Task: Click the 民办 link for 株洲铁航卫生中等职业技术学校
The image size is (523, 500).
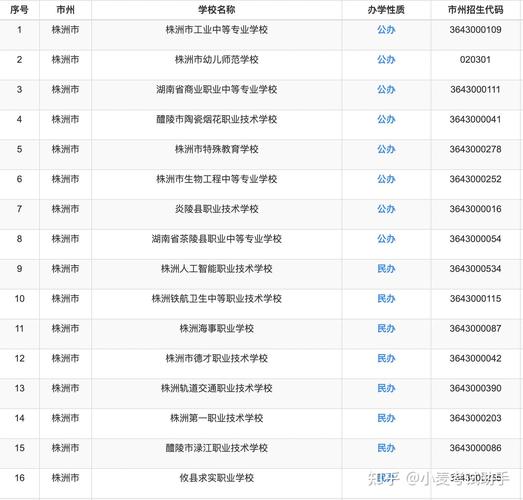Action: 386,299
